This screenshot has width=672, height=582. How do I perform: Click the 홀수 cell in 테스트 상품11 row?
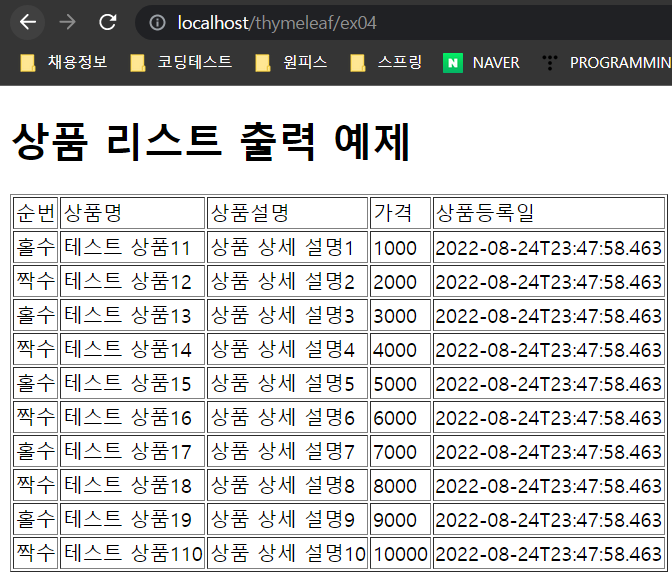pos(36,247)
